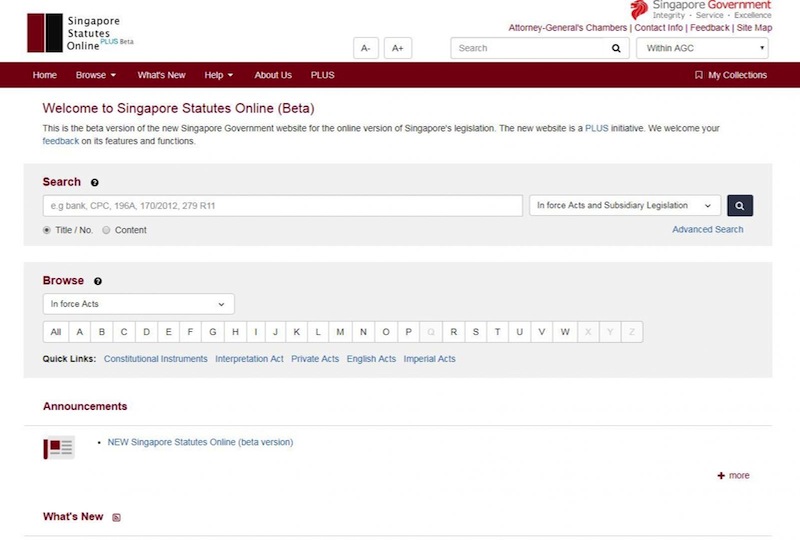Screen dimensions: 800x540
Task: Browse acts starting with W
Action: point(565,332)
